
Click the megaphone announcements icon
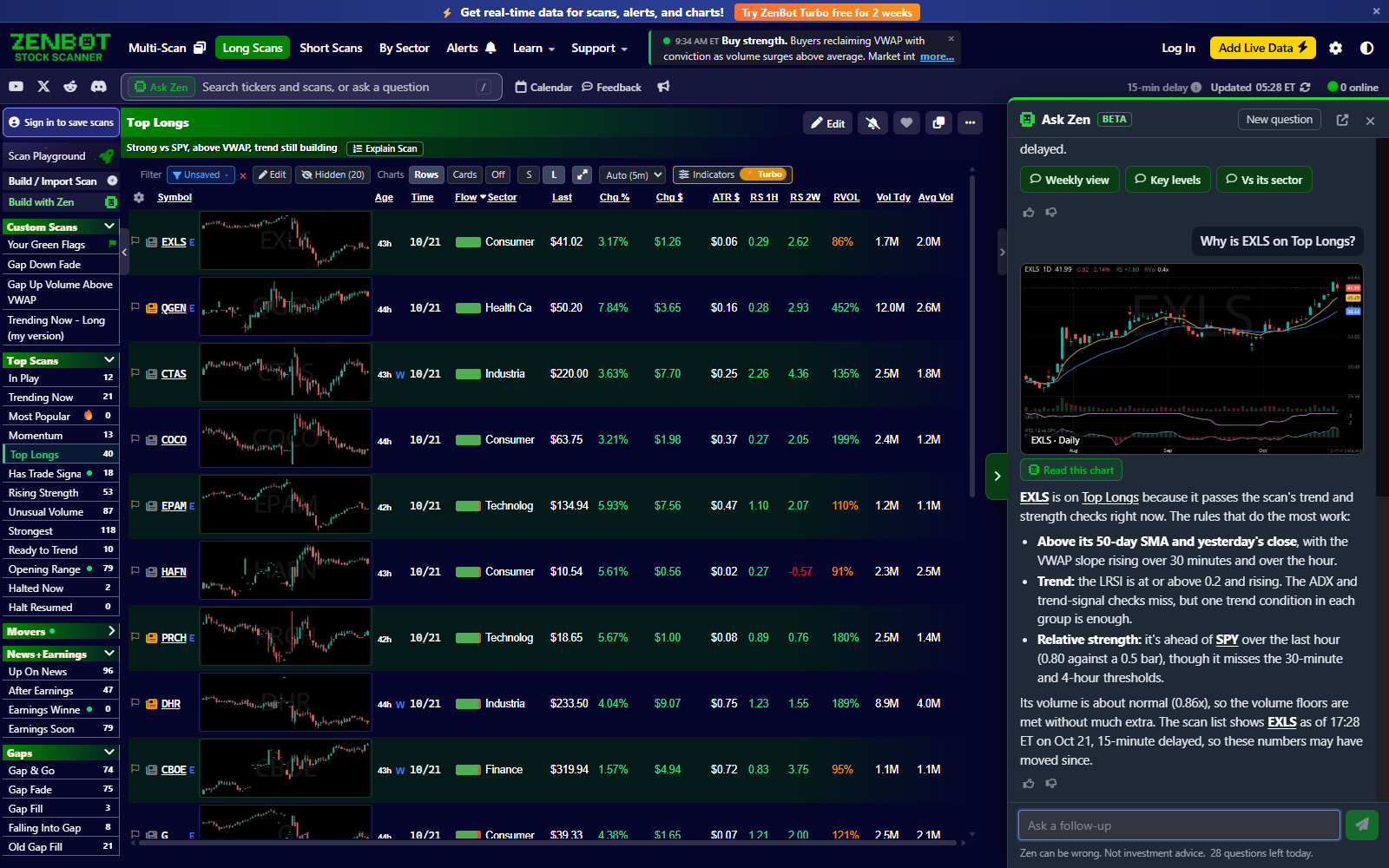[663, 87]
